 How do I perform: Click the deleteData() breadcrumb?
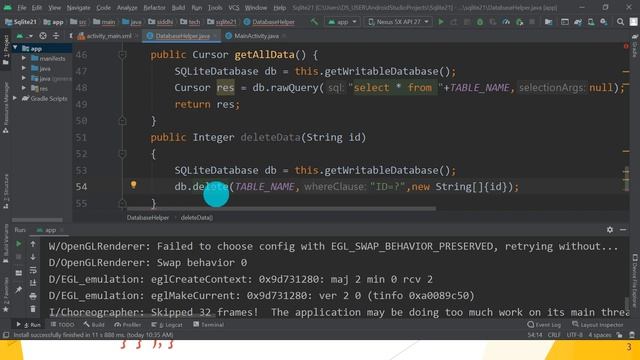tap(197, 218)
